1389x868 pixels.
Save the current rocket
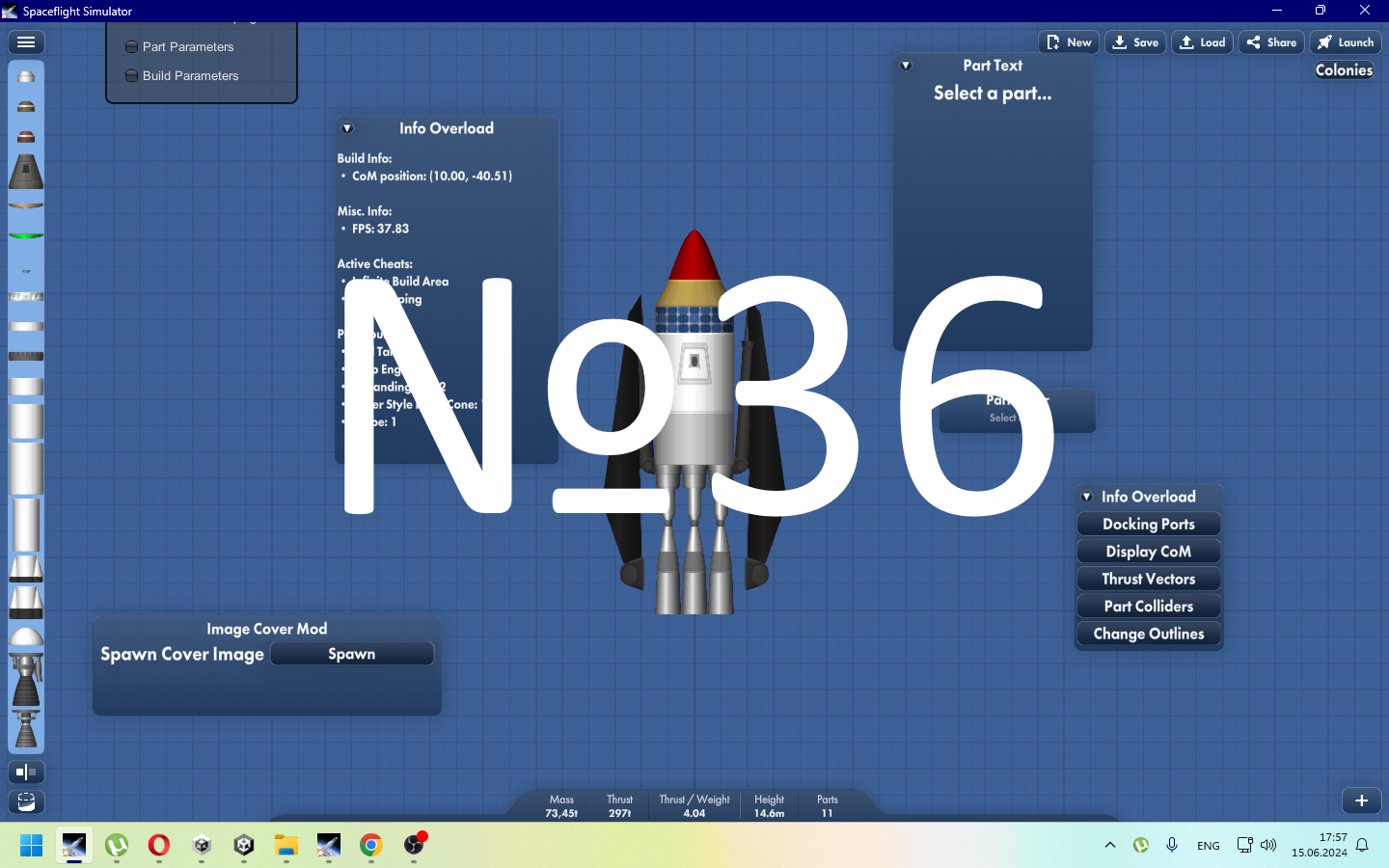[1135, 42]
